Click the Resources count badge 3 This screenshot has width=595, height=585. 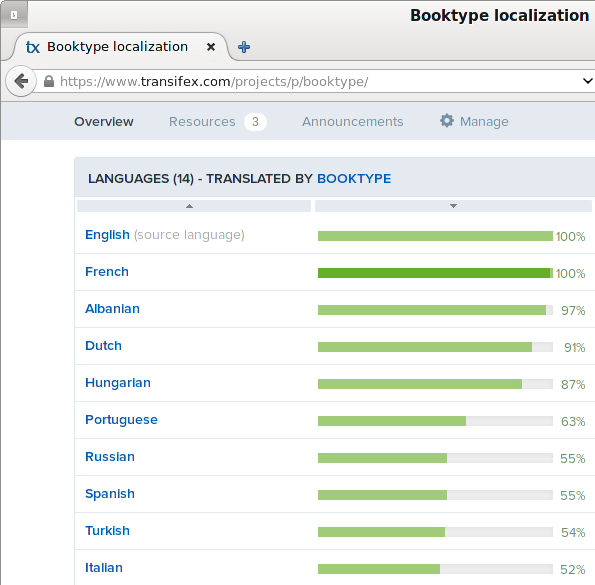click(255, 122)
